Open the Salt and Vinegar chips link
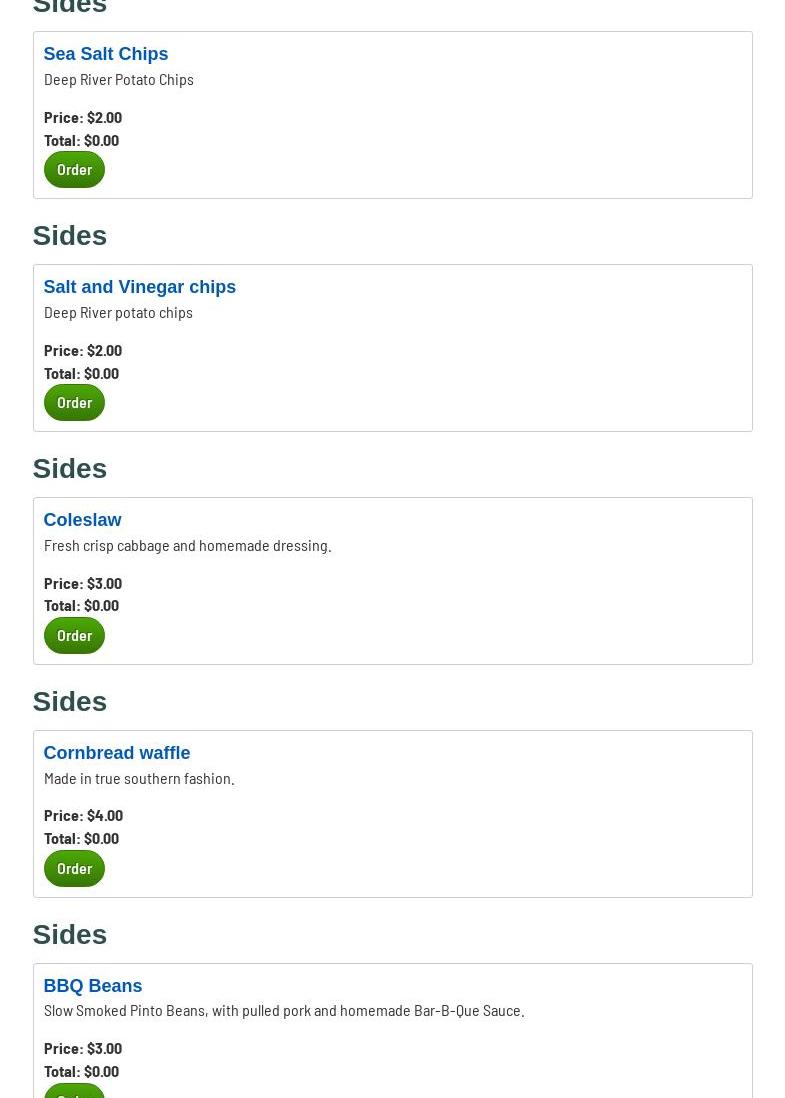The height and width of the screenshot is (1098, 785). (139, 287)
